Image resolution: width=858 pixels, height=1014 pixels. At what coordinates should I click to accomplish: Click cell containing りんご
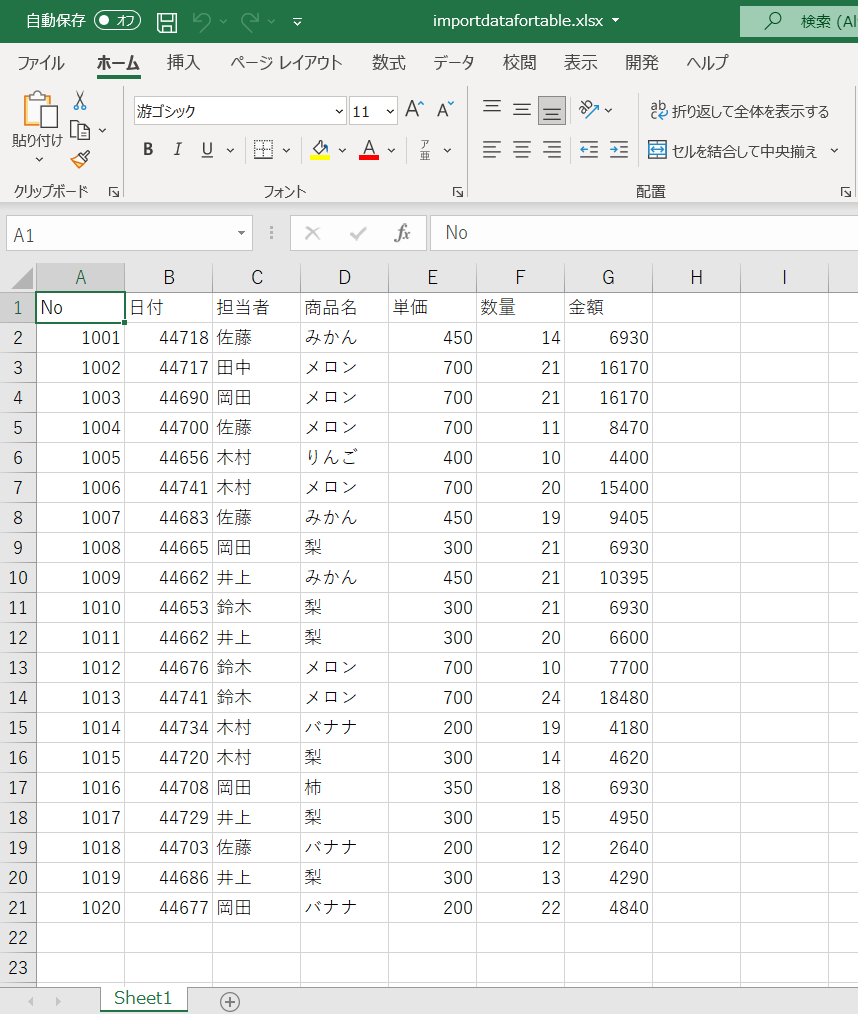345,458
